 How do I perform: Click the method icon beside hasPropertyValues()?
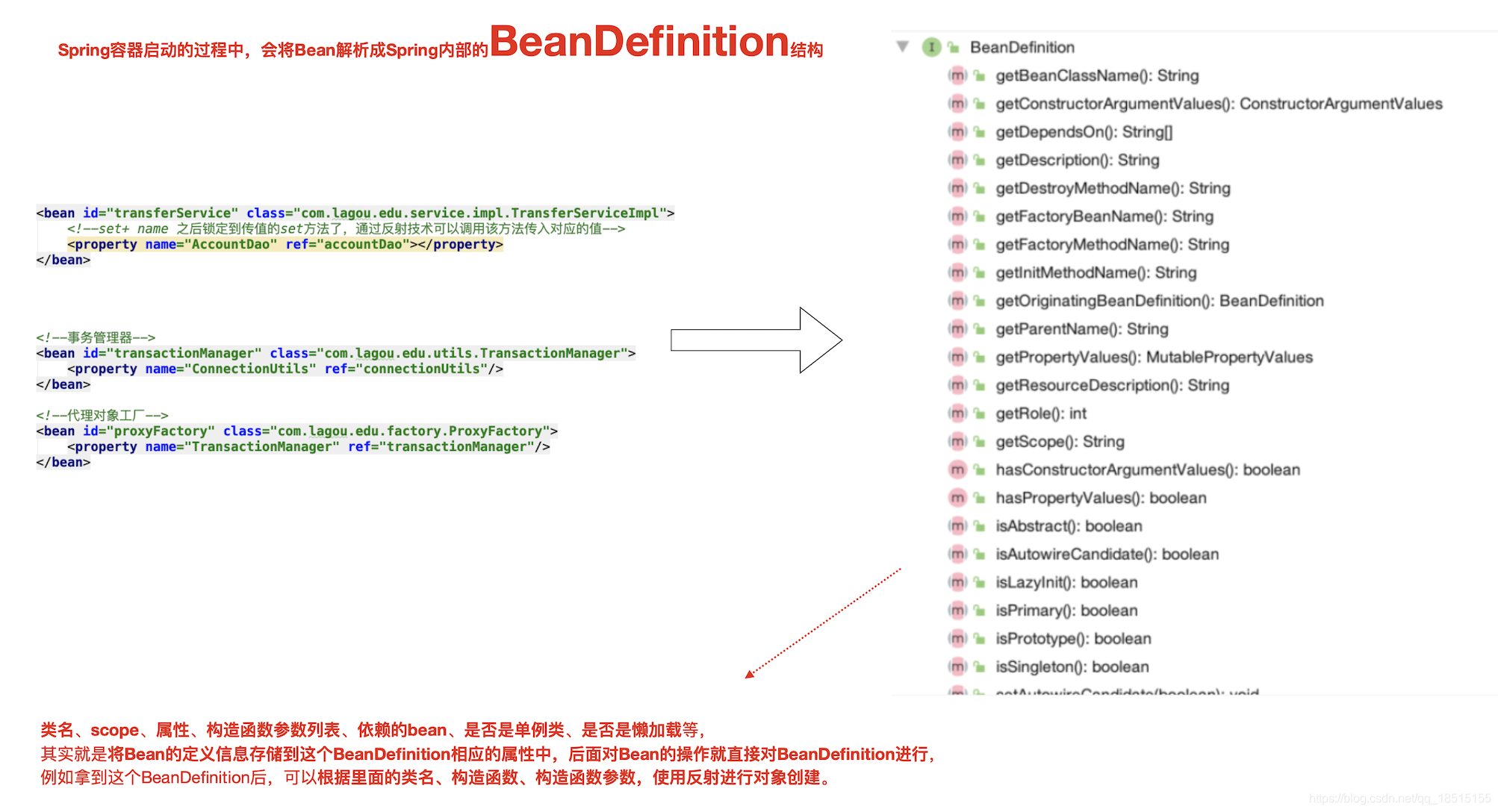(957, 498)
